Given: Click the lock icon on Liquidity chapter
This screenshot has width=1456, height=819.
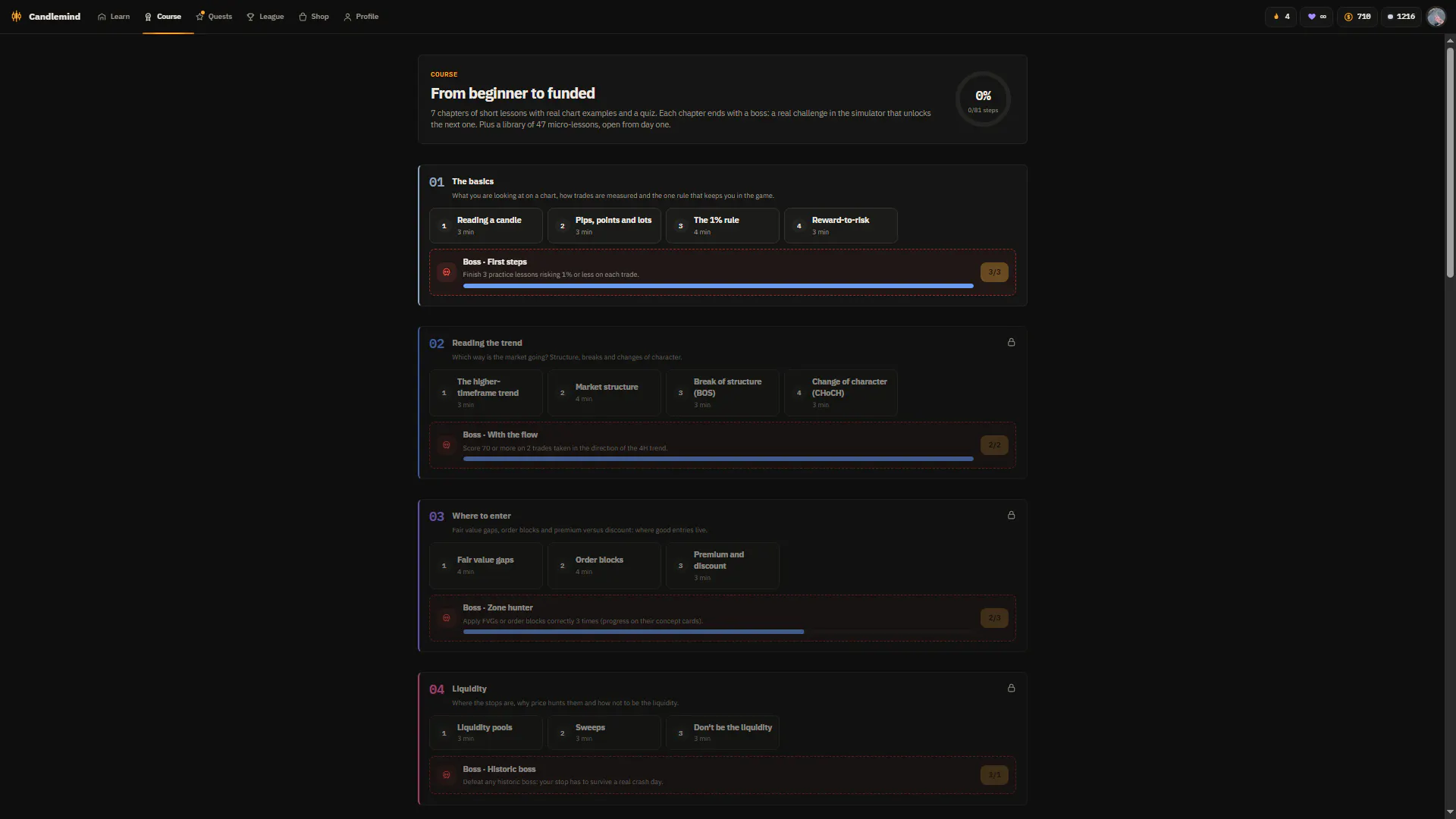Looking at the screenshot, I should (1011, 689).
